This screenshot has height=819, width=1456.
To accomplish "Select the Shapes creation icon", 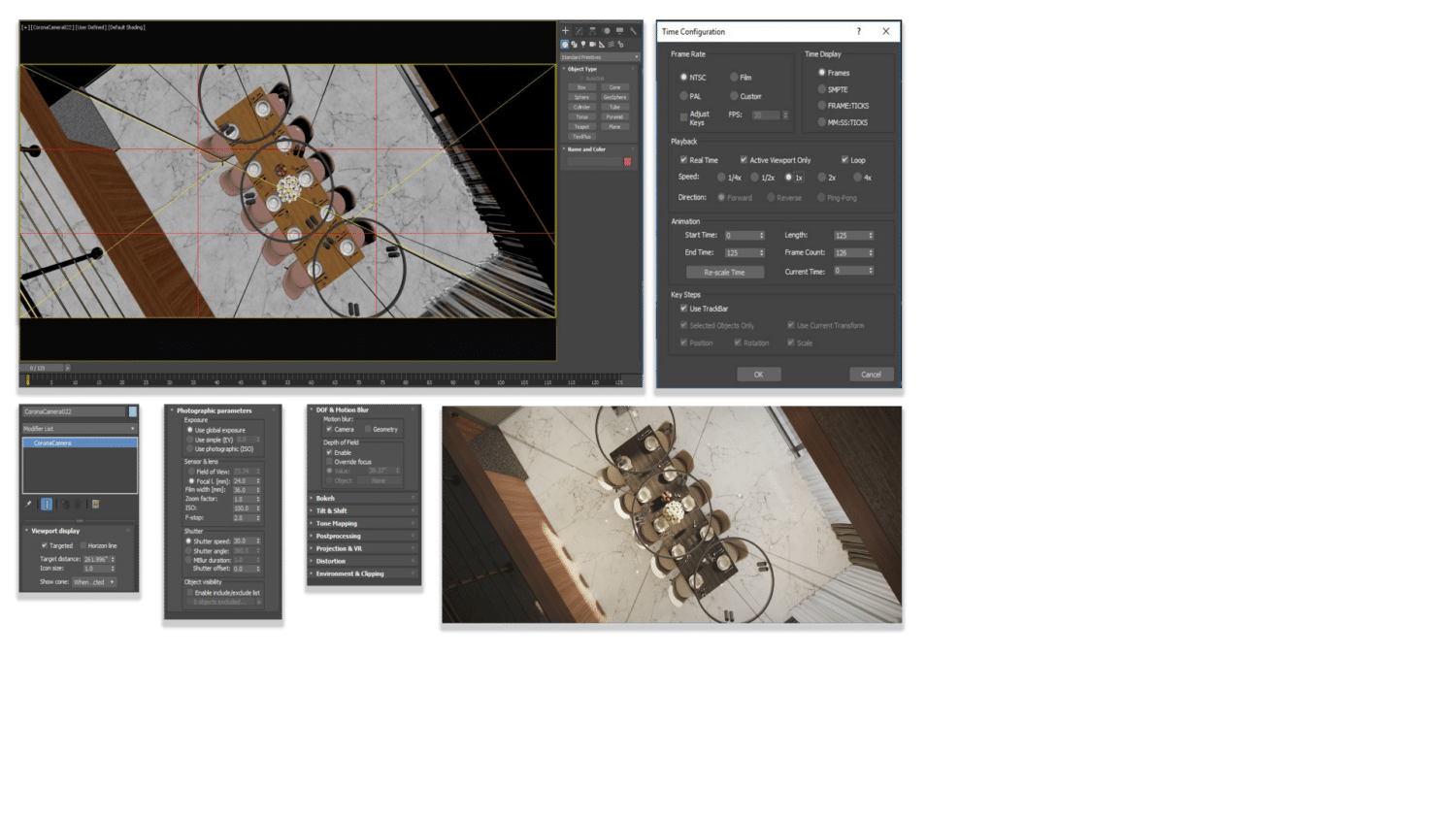I will click(x=575, y=45).
